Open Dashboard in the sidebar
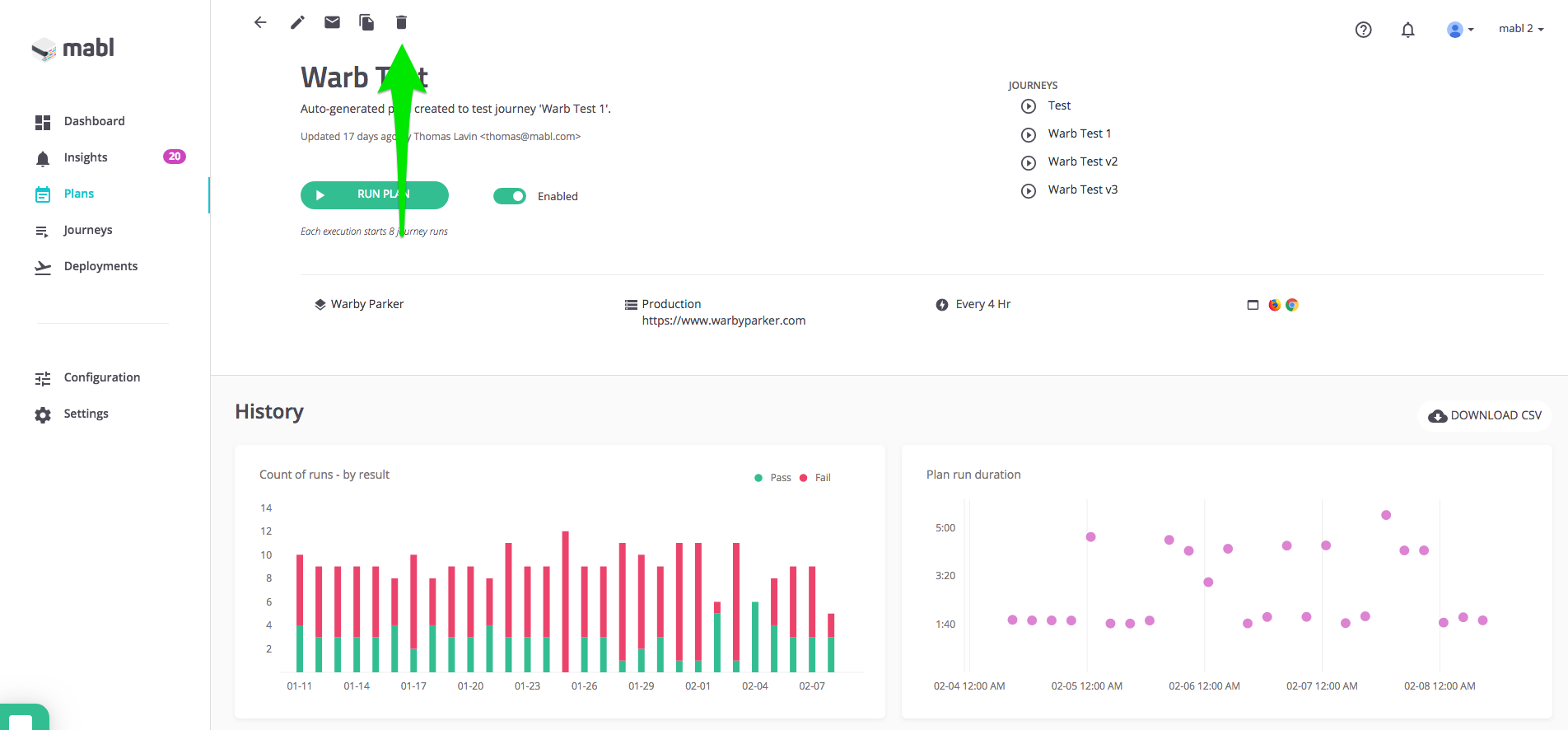The height and width of the screenshot is (730, 1568). pos(95,121)
